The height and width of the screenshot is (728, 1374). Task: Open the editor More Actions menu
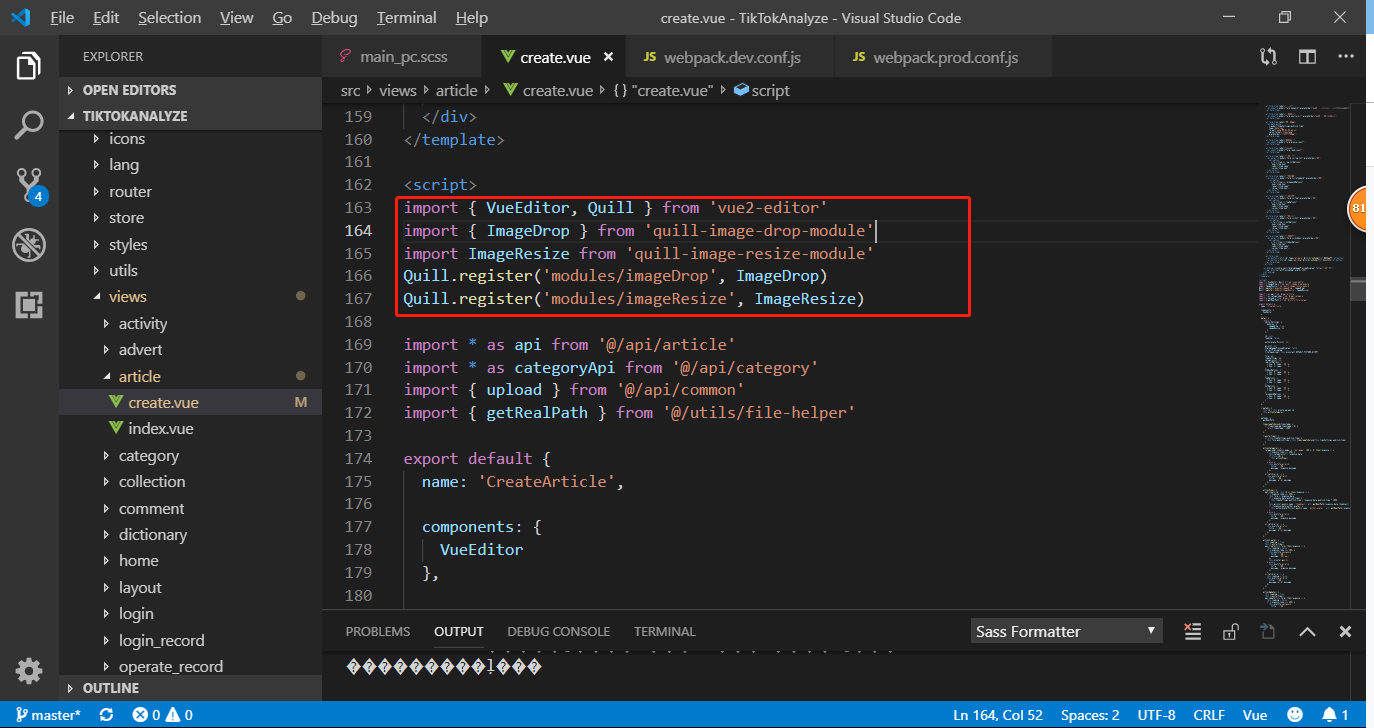(x=1345, y=57)
